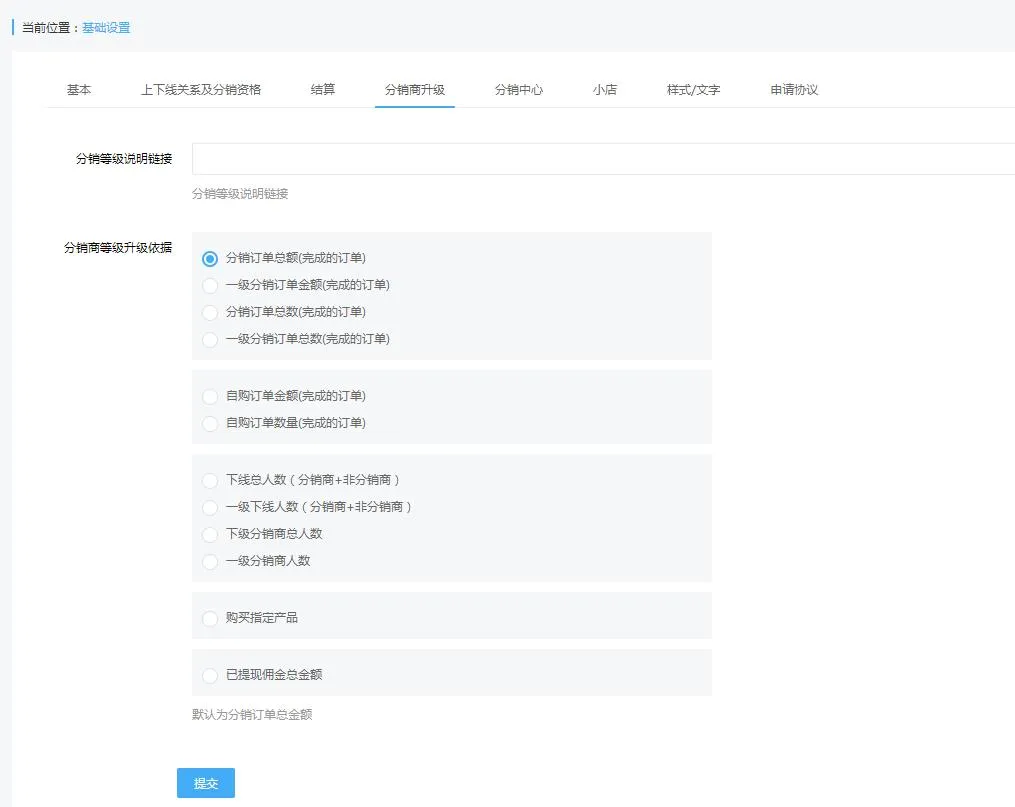Switch to the 基本 tab
The height and width of the screenshot is (807, 1015).
tap(79, 90)
